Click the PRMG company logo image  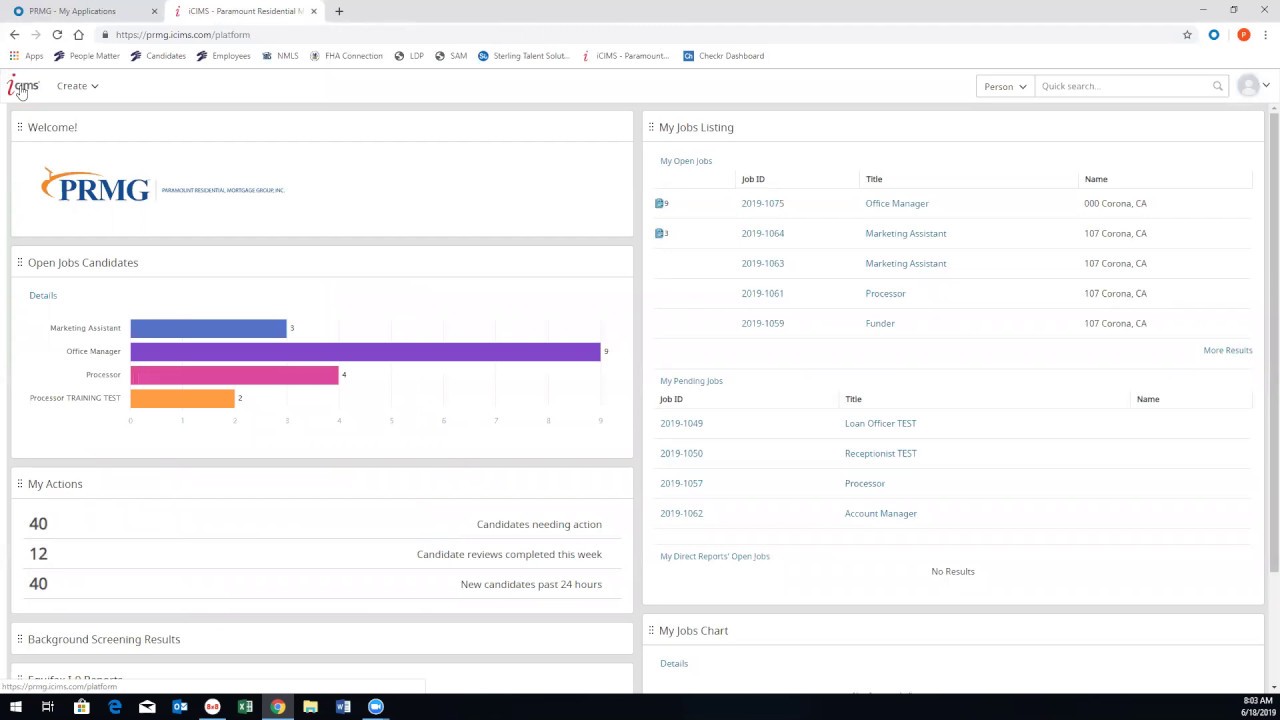tap(163, 186)
